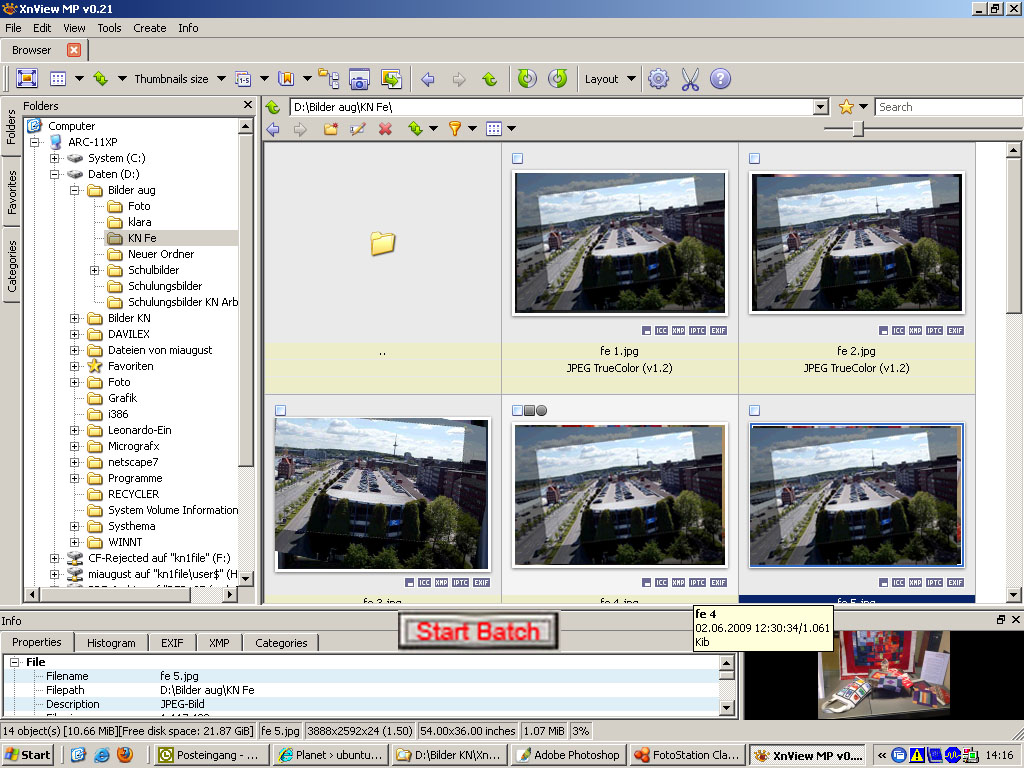Click the thumbnail size slider handle

coord(858,129)
